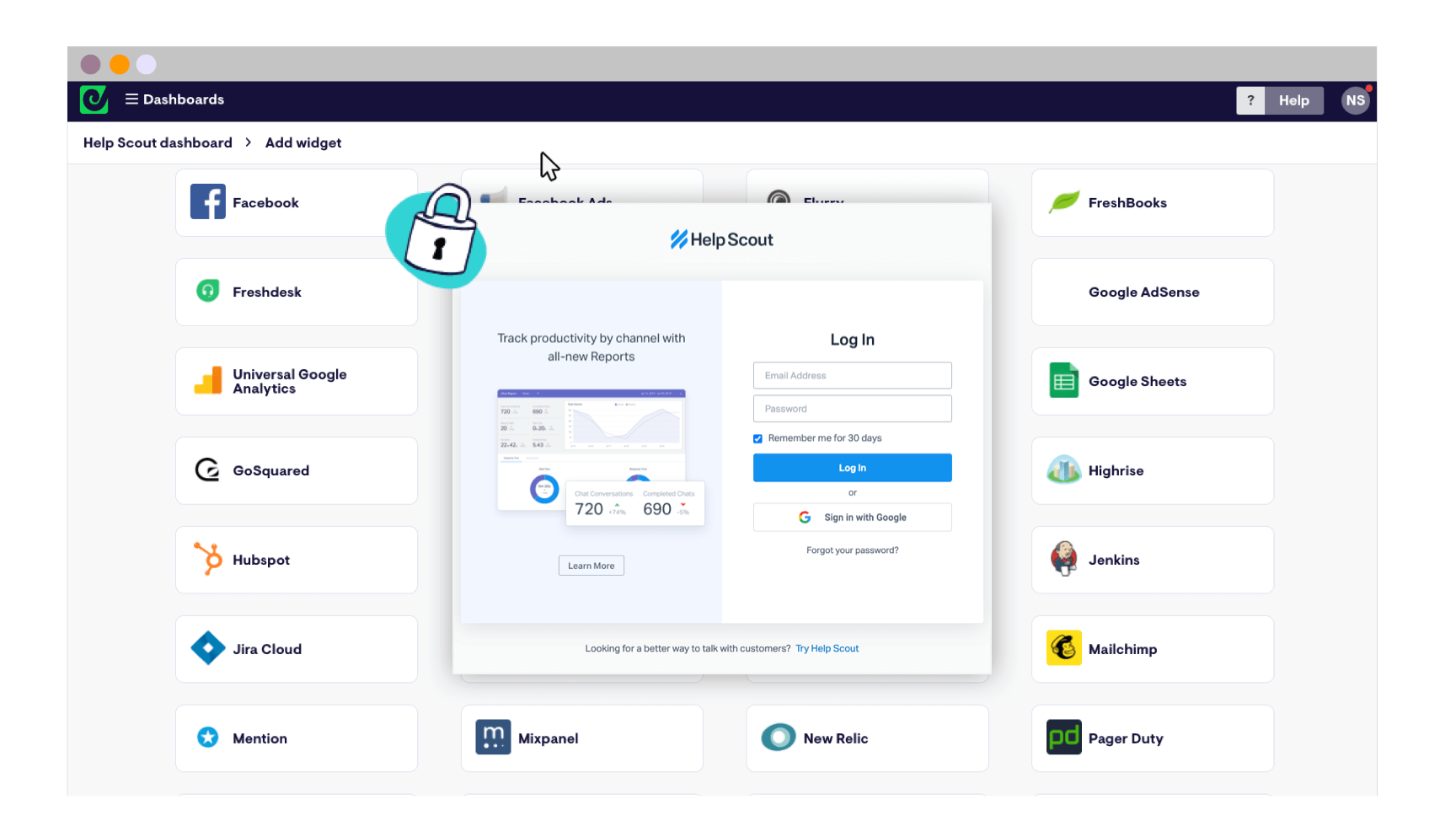Image resolution: width=1456 pixels, height=837 pixels.
Task: Enable "Remember me for 30 days"
Action: click(x=757, y=437)
